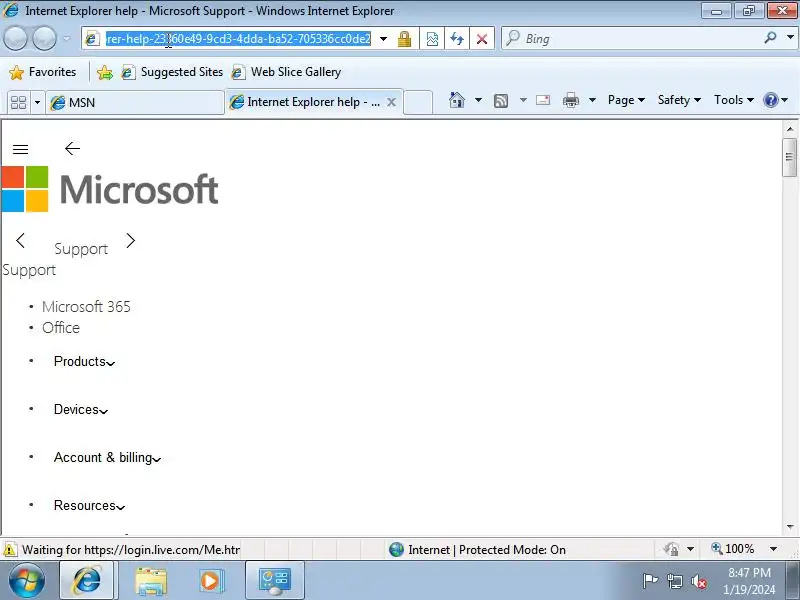Click the 100% zoom level button
800x600 pixels.
pyautogui.click(x=733, y=549)
